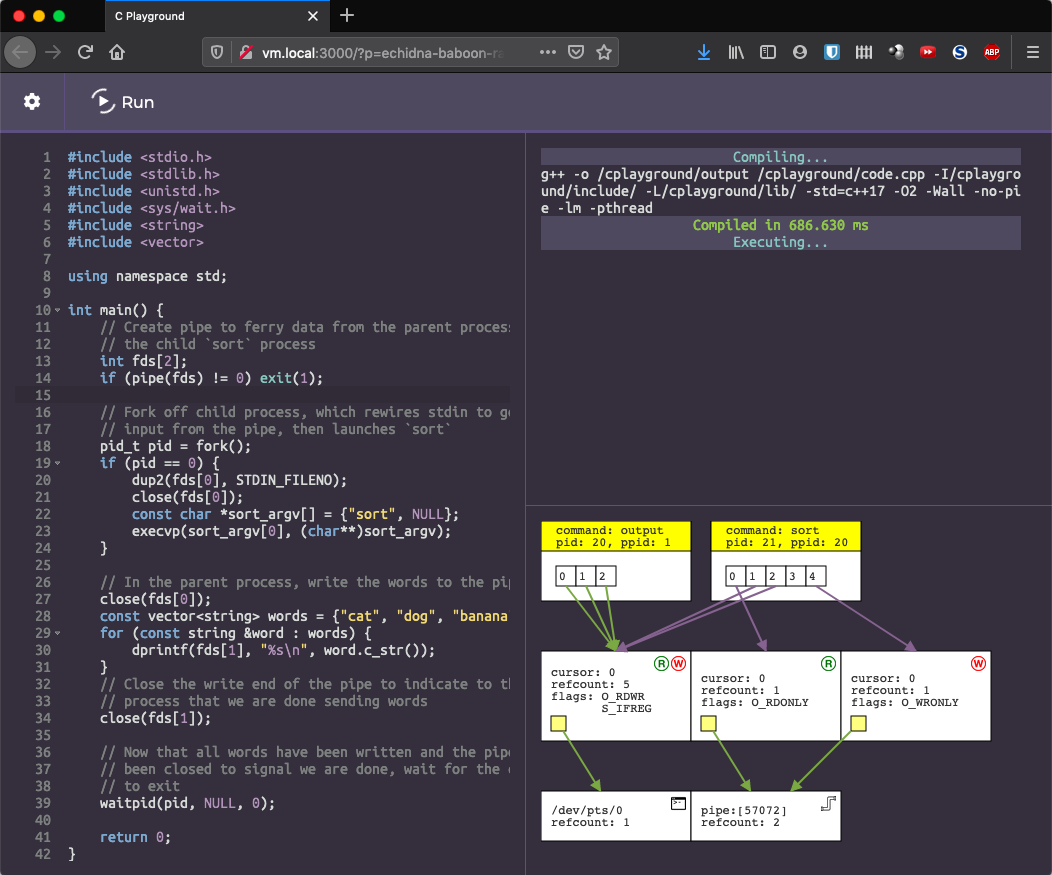Screen dimensions: 1052x875
Task: Open the Bitwarden extension icon
Action: [x=831, y=52]
